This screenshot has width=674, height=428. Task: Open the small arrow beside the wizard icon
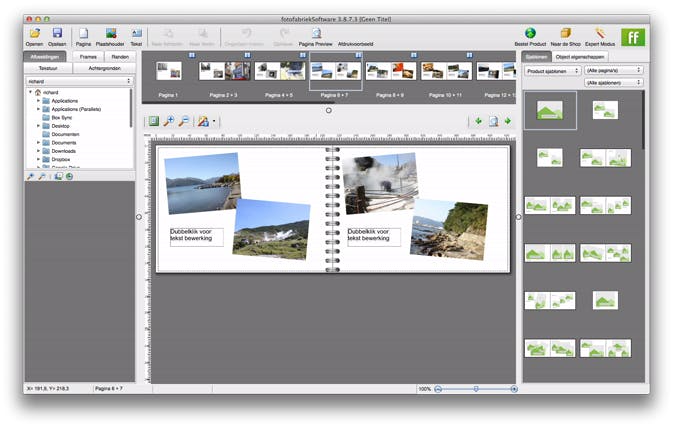[214, 122]
